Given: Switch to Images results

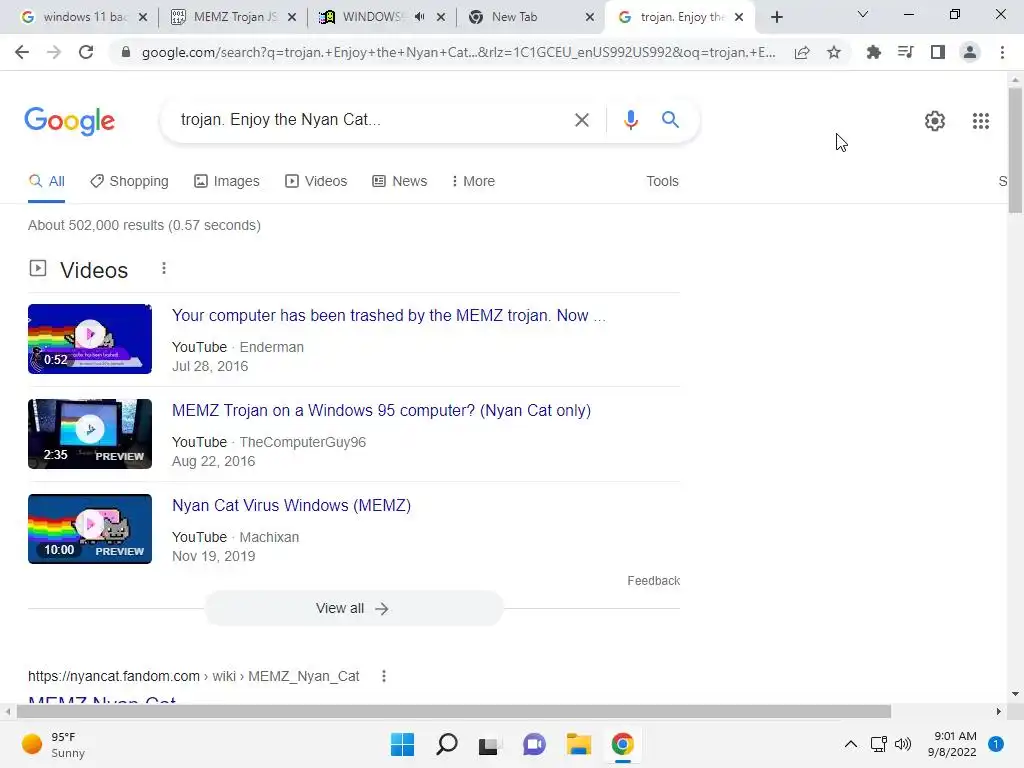Looking at the screenshot, I should point(227,182).
